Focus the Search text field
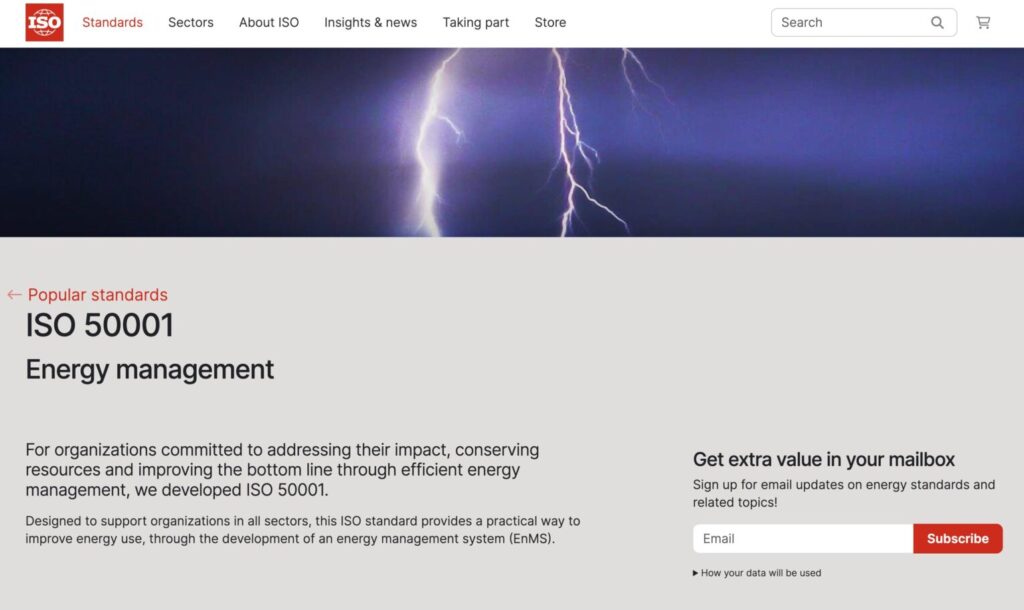Image resolution: width=1024 pixels, height=610 pixels. coord(850,22)
